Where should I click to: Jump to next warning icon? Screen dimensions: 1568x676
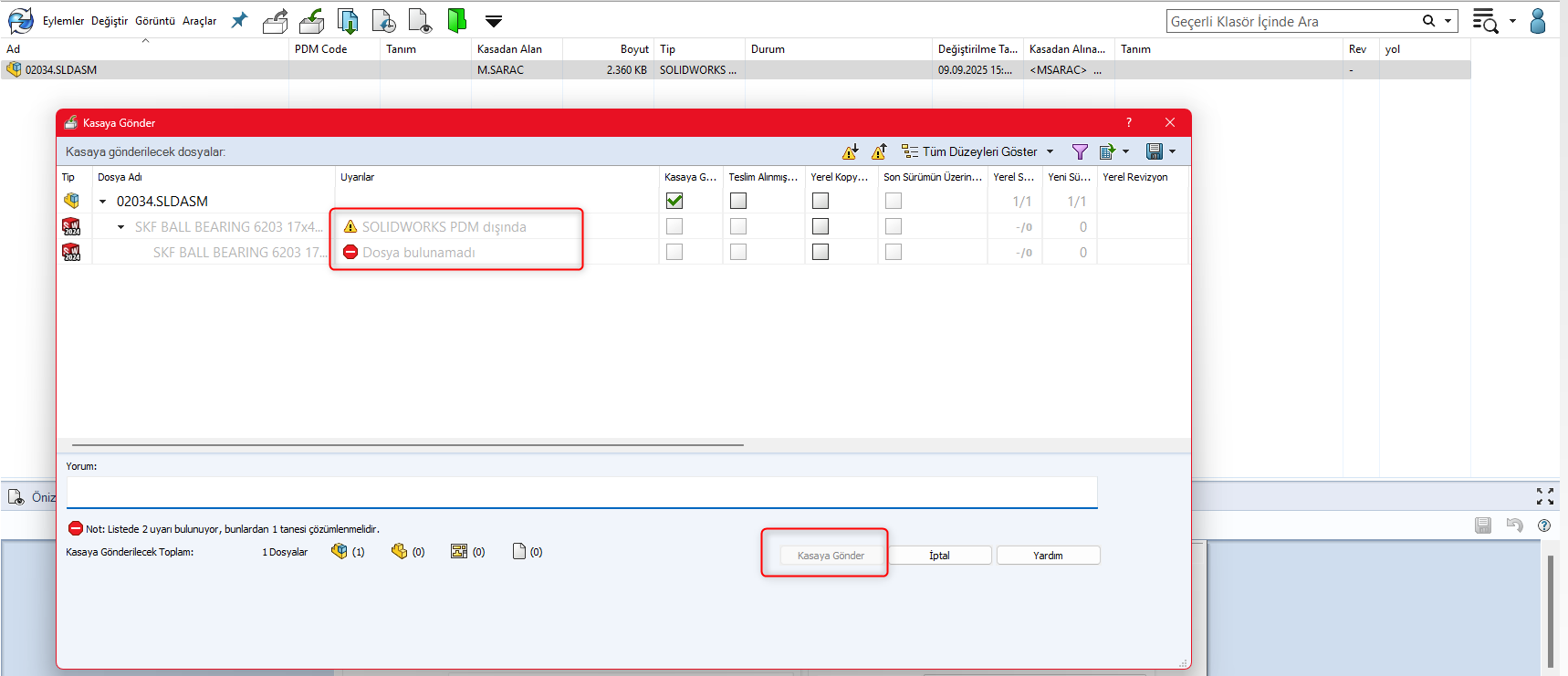point(851,151)
